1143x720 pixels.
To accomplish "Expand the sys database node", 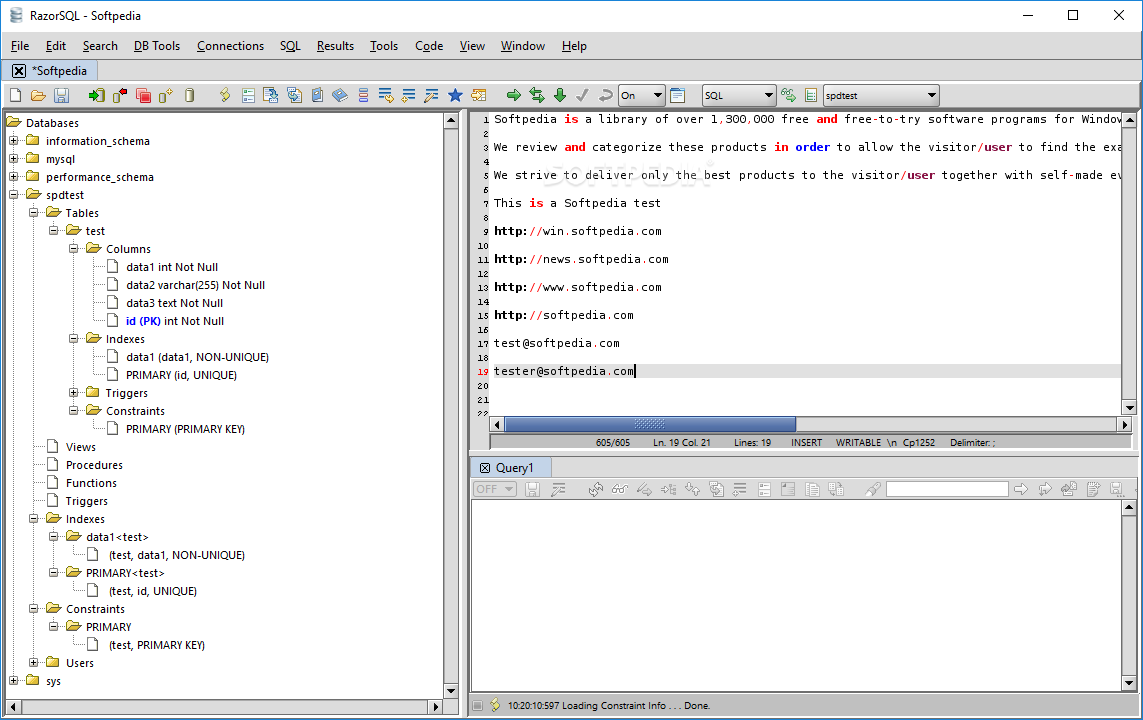I will click(x=13, y=681).
